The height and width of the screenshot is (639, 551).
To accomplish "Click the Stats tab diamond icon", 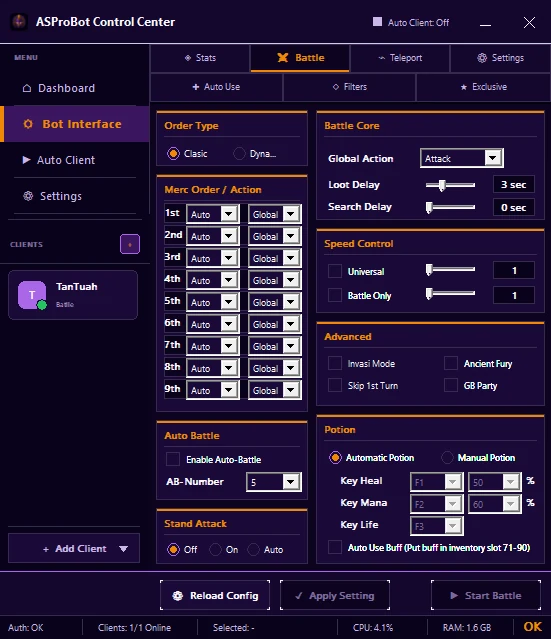I will [188, 58].
